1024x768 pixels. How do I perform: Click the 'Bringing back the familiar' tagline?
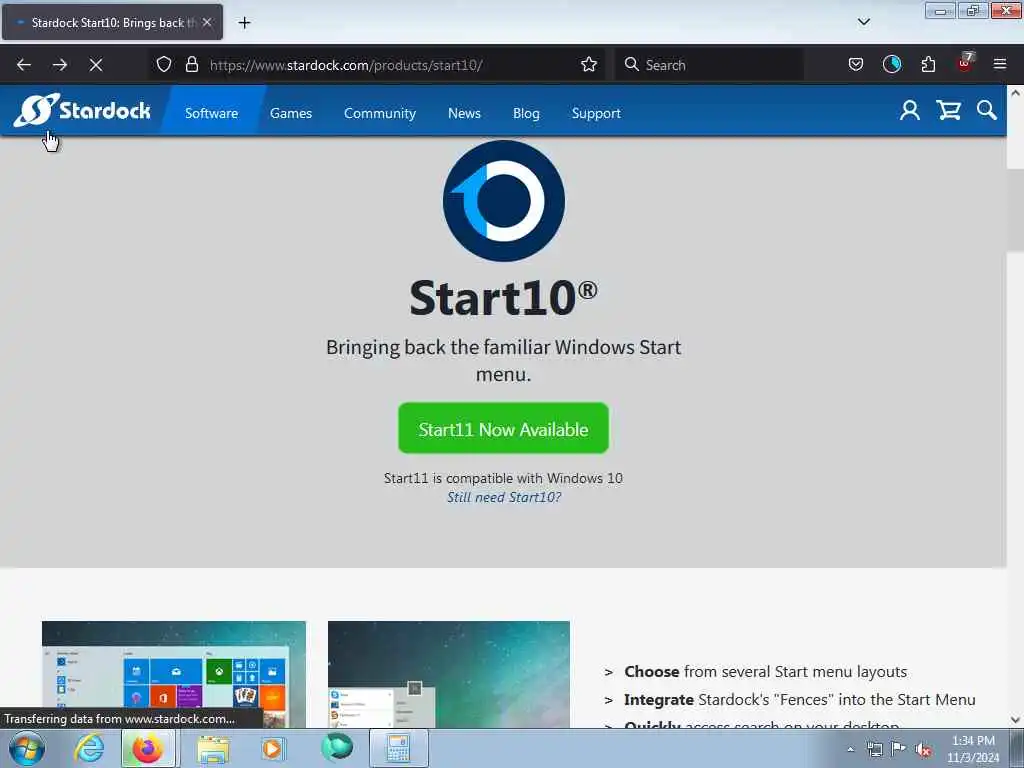[x=504, y=360]
